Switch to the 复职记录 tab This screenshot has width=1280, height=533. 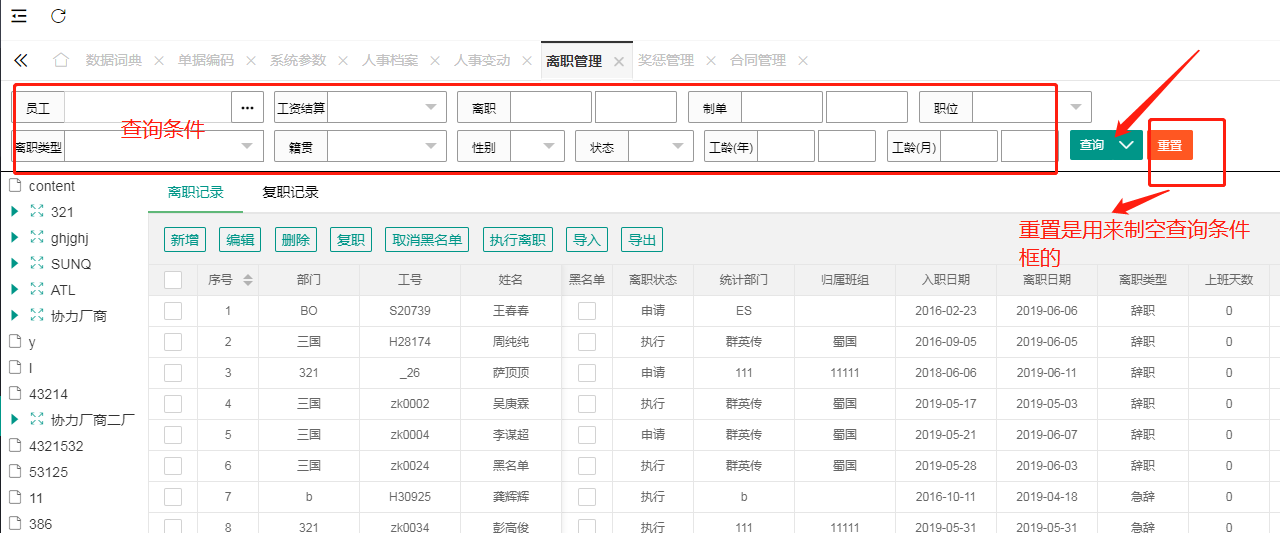[290, 192]
